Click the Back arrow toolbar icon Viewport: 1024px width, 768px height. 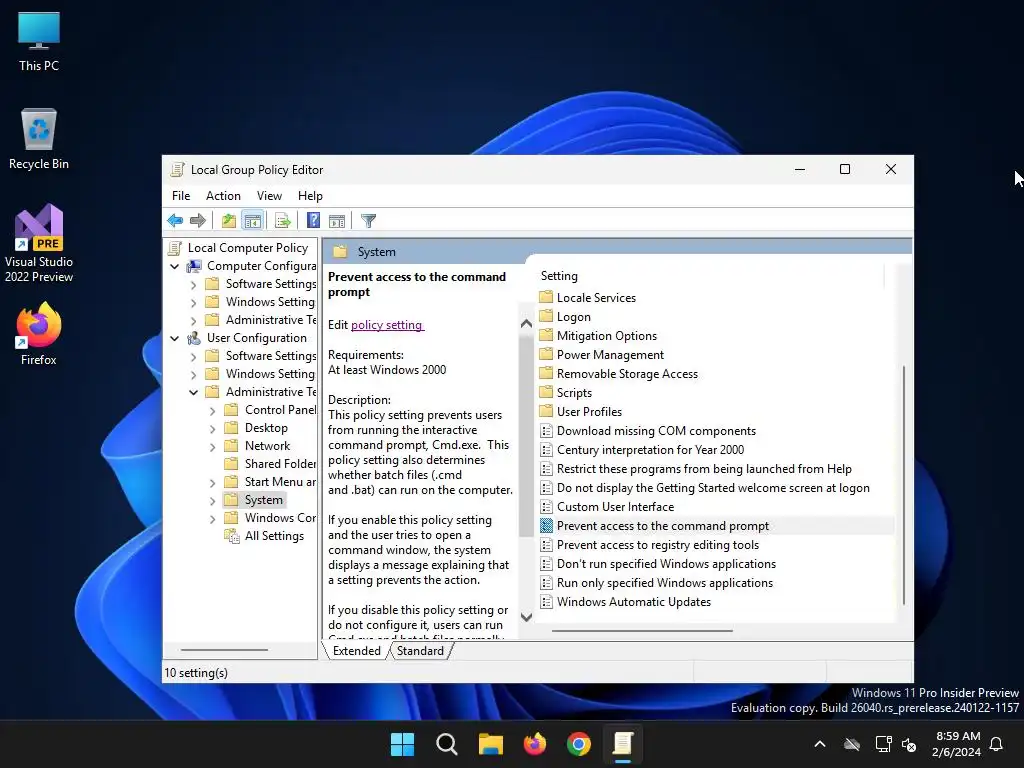[x=175, y=221]
